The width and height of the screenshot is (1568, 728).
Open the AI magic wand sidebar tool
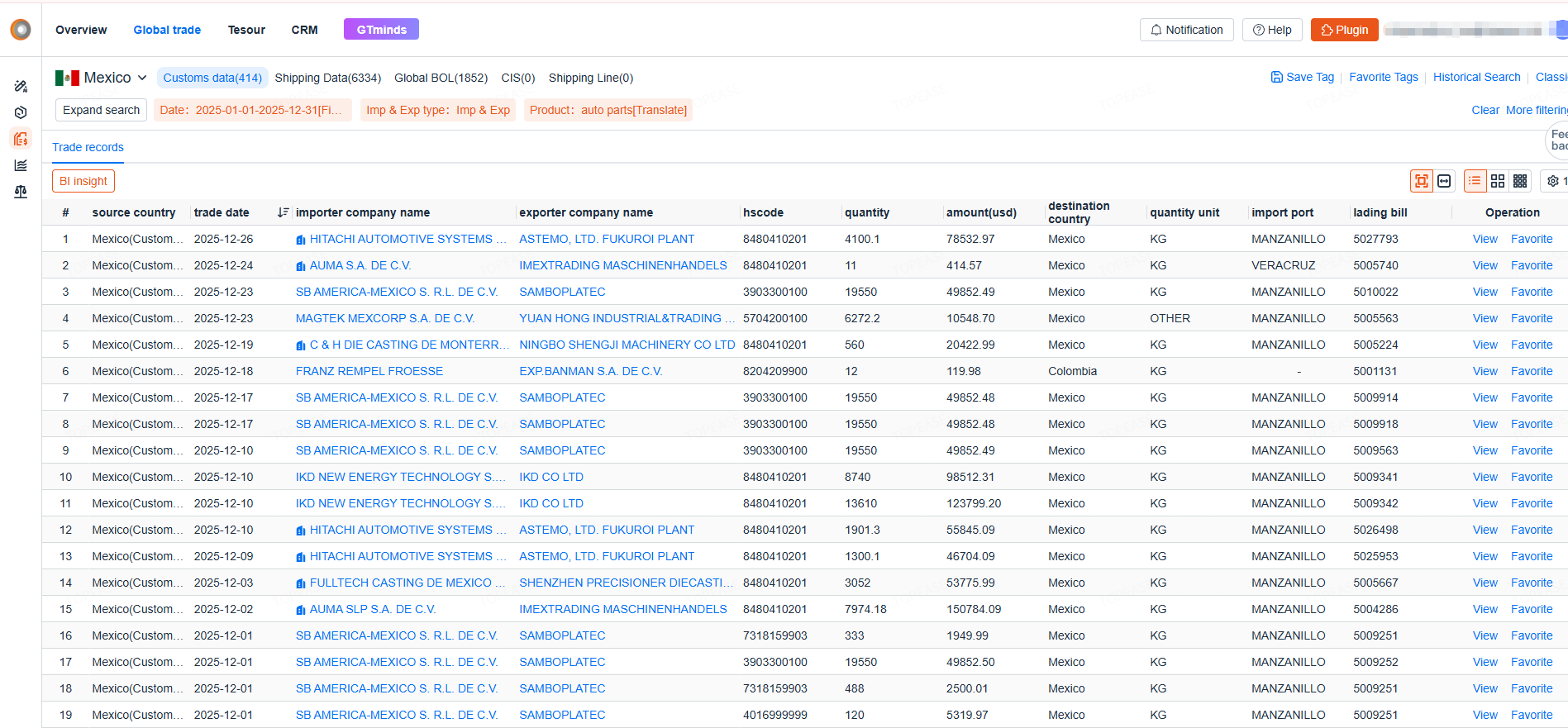click(x=21, y=86)
